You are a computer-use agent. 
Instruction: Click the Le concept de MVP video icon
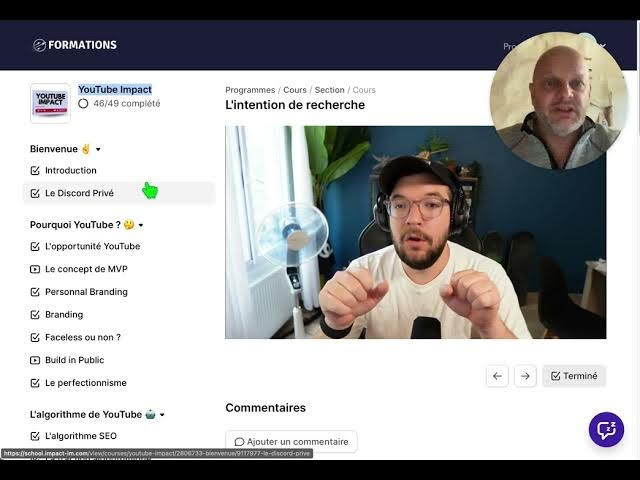tap(35, 269)
